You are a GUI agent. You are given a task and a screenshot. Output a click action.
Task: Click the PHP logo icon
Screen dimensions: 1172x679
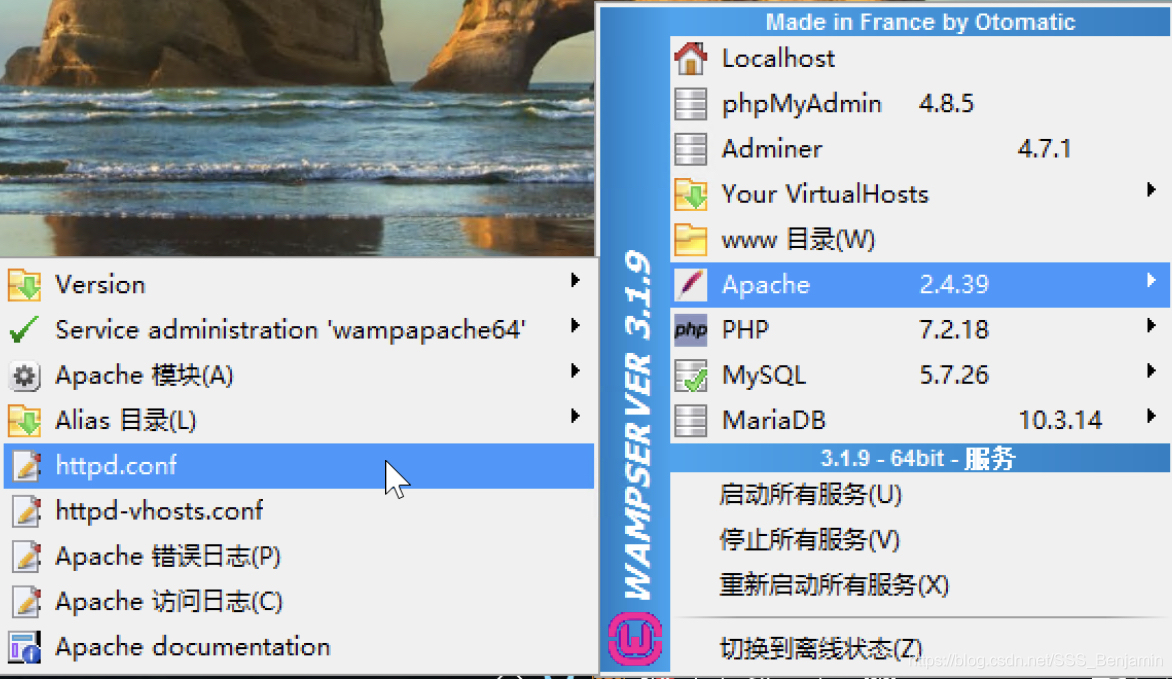[691, 330]
